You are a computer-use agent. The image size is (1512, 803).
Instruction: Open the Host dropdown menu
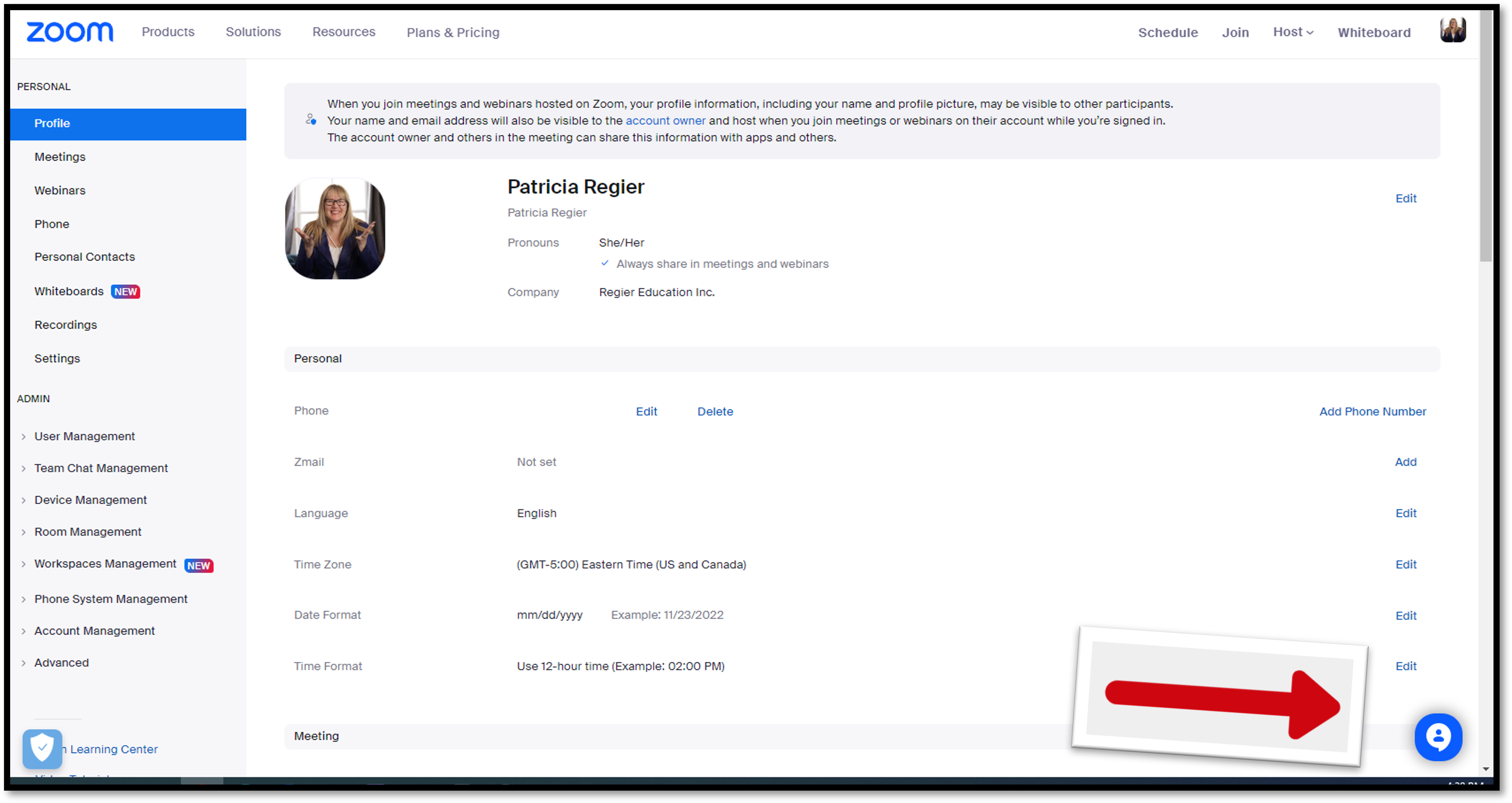pos(1293,32)
